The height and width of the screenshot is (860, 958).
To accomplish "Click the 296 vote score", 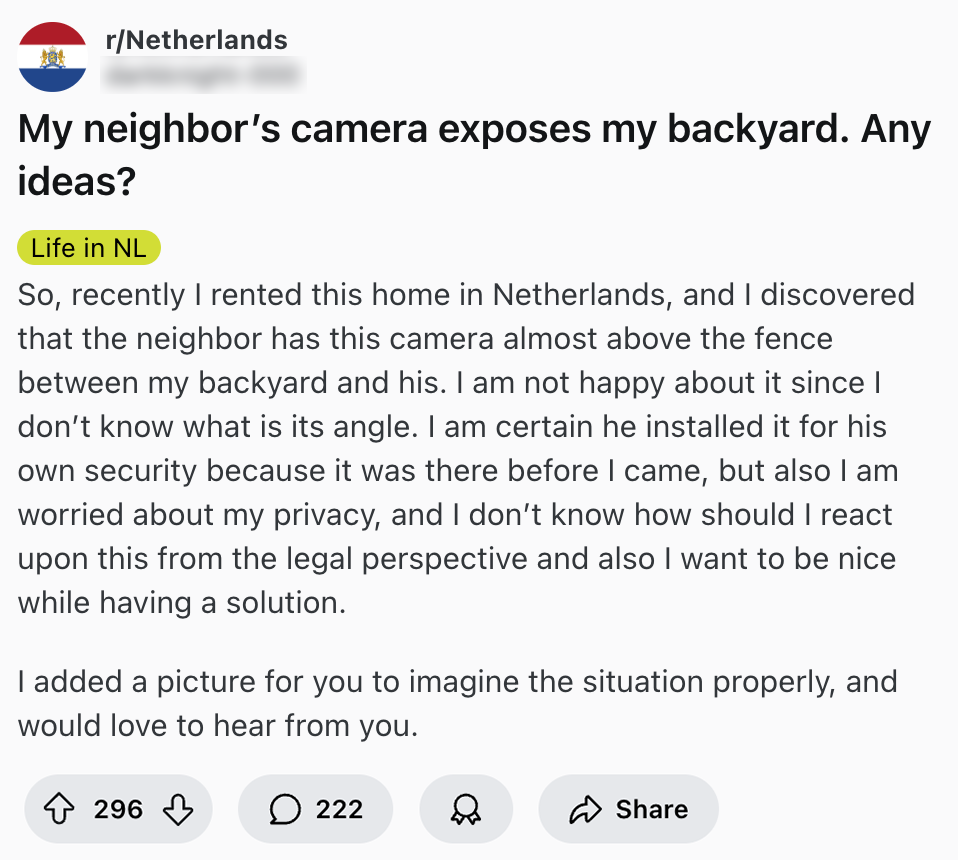I will coord(118,809).
